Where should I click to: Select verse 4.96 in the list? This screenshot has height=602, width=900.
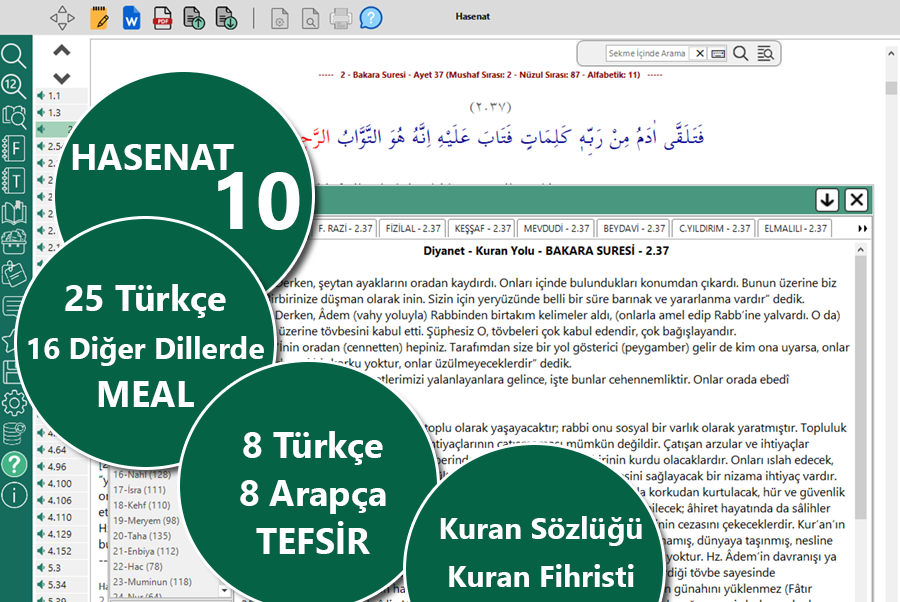(x=61, y=467)
